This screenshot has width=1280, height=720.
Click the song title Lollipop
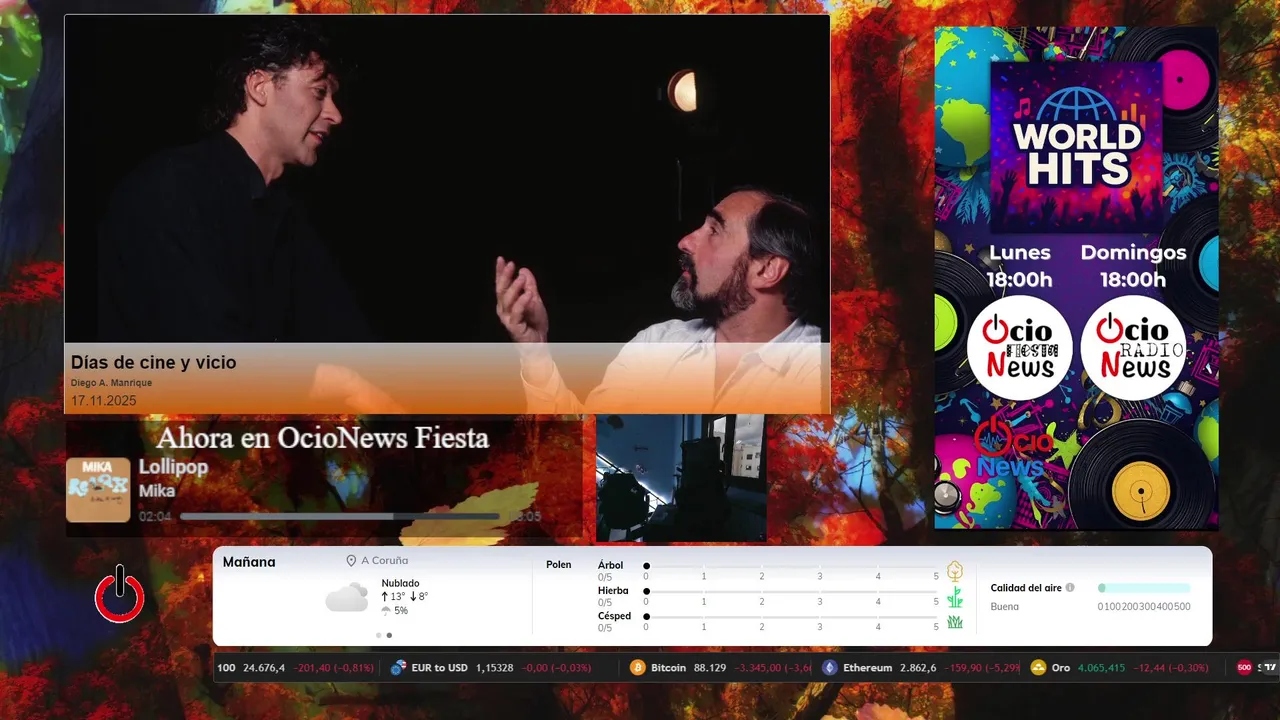[173, 467]
